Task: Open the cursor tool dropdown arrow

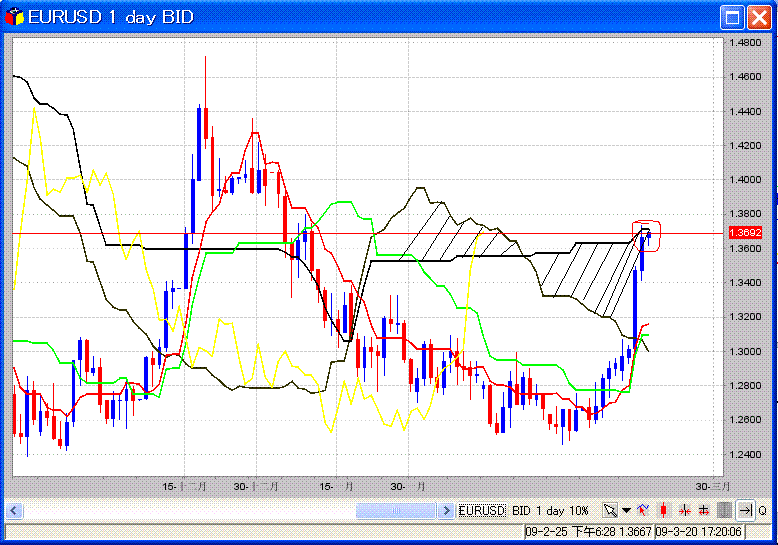Action: pos(626,510)
